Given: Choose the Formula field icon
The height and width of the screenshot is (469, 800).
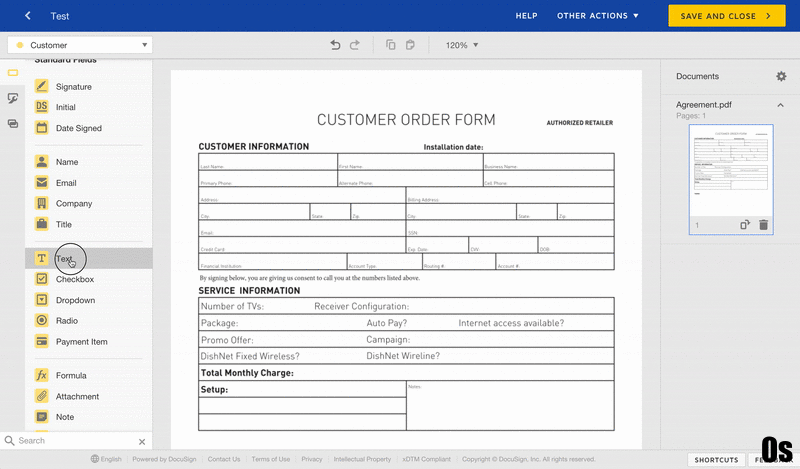Looking at the screenshot, I should 42,376.
